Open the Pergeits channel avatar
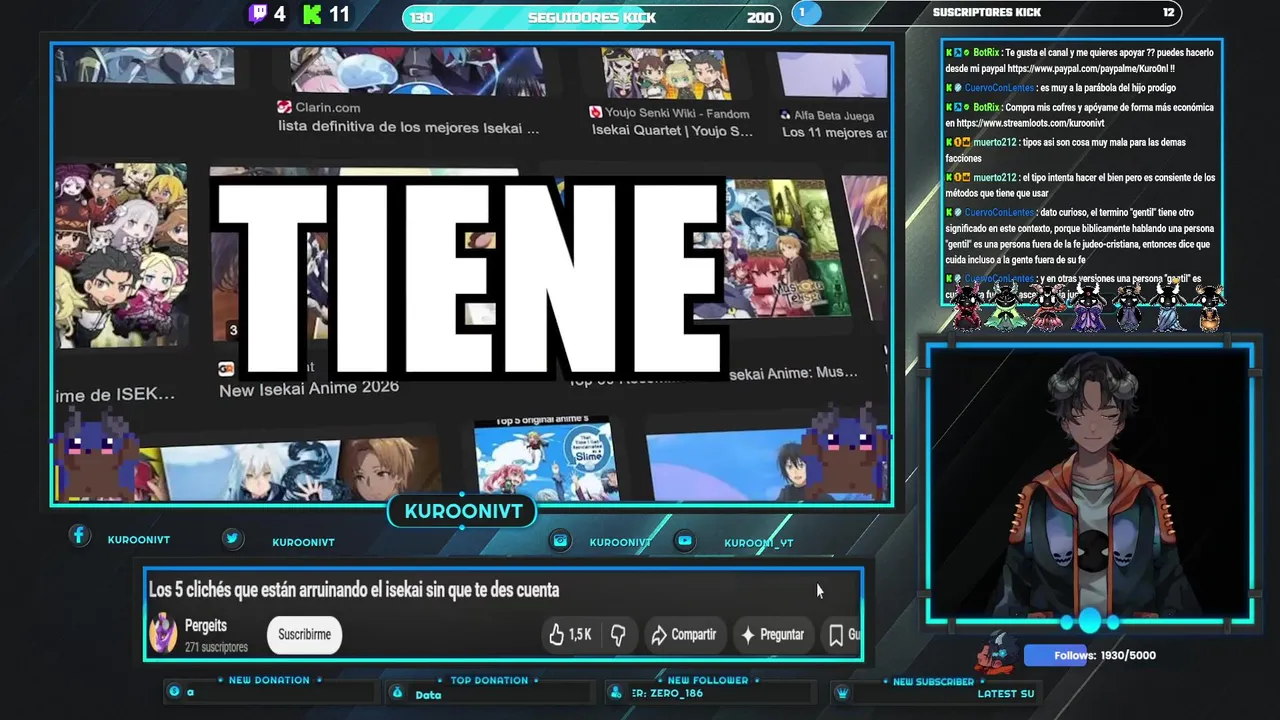Image resolution: width=1280 pixels, height=720 pixels. 163,634
